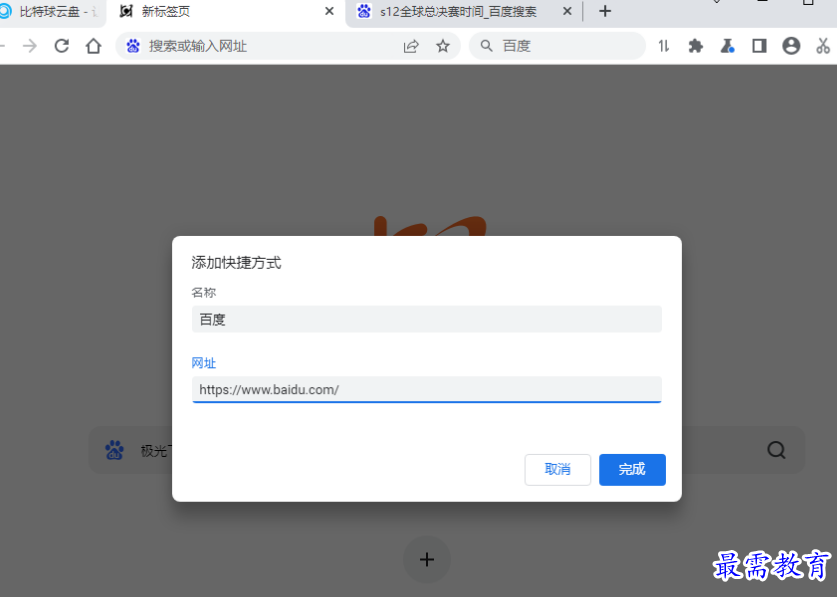This screenshot has height=597, width=837.
Task: Open a new tab with plus button
Action: (x=605, y=11)
